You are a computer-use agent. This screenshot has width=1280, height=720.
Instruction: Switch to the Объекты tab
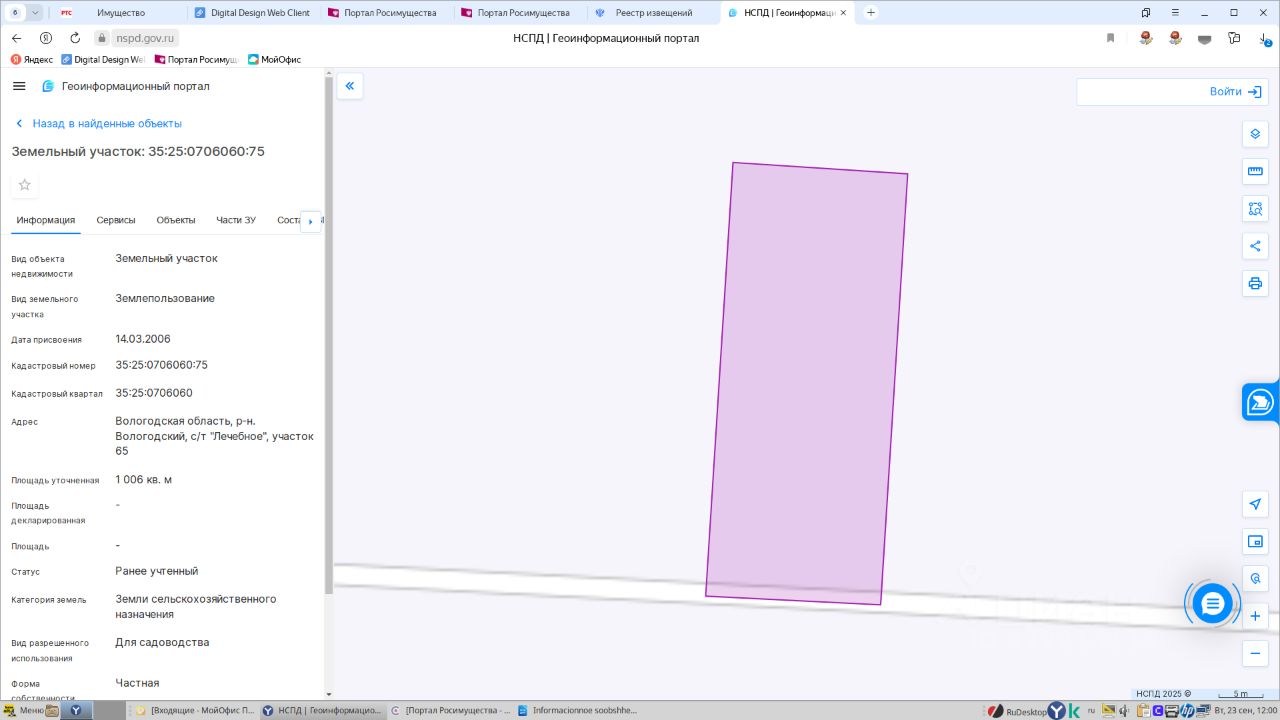pos(176,220)
